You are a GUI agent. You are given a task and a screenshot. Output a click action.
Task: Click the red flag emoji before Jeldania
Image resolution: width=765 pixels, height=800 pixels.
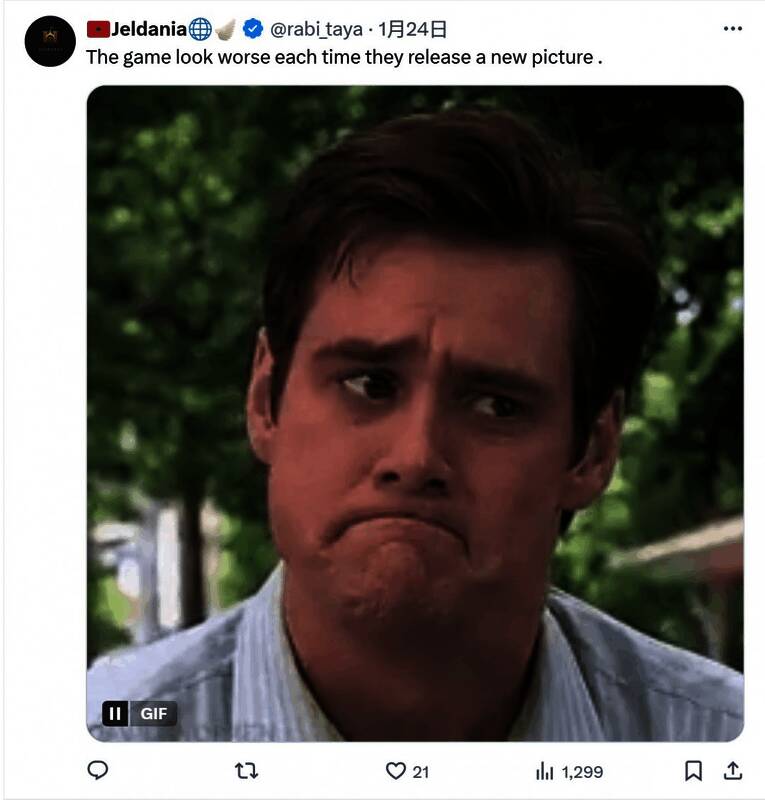[97, 29]
